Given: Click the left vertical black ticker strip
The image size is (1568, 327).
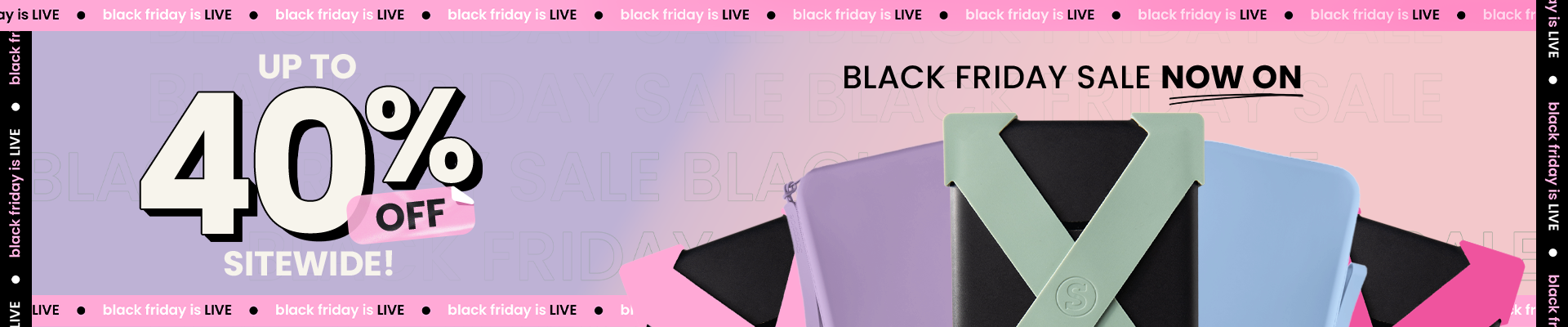Looking at the screenshot, I should (x=16, y=179).
